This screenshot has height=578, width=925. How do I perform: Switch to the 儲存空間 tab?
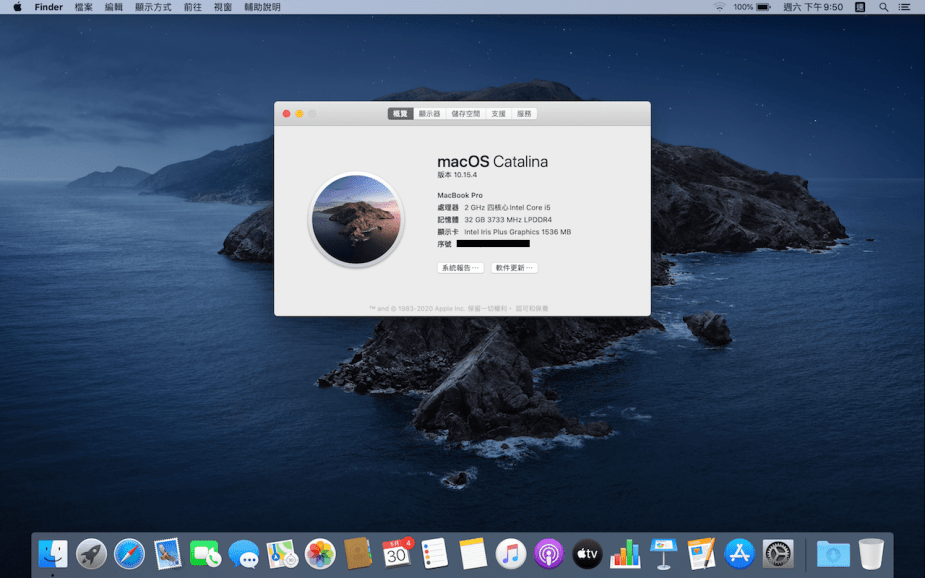click(465, 114)
